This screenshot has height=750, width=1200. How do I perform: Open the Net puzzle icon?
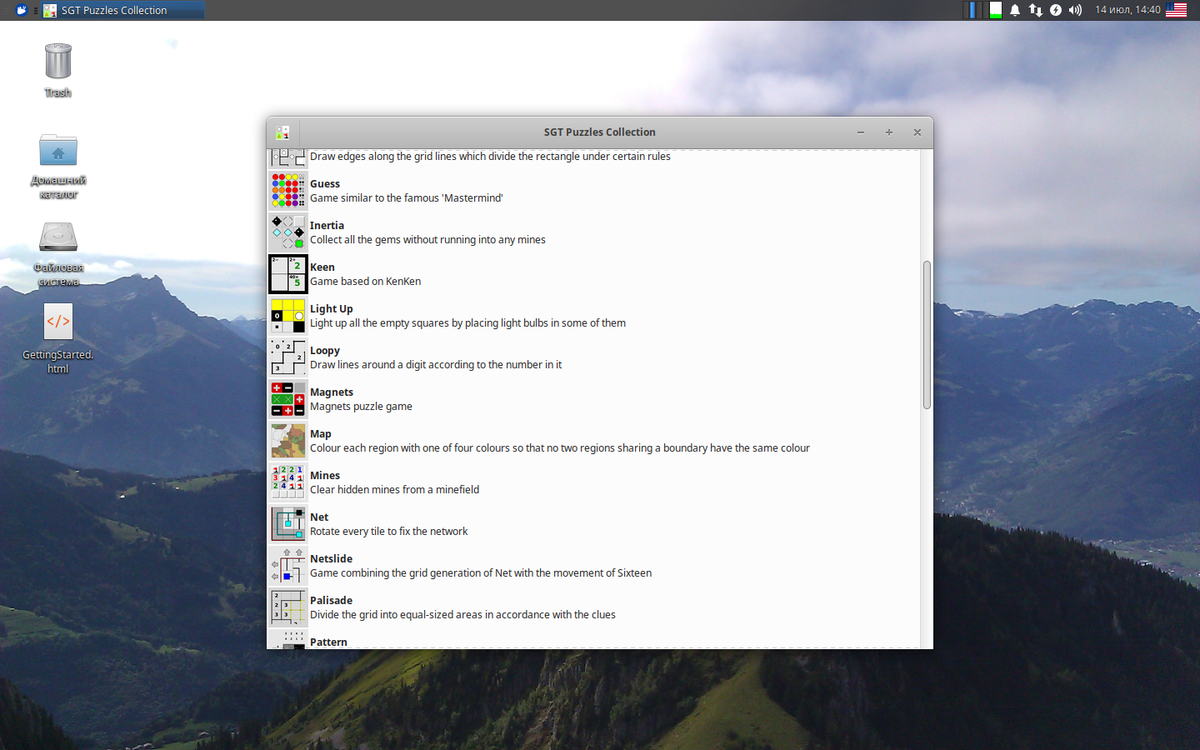288,524
